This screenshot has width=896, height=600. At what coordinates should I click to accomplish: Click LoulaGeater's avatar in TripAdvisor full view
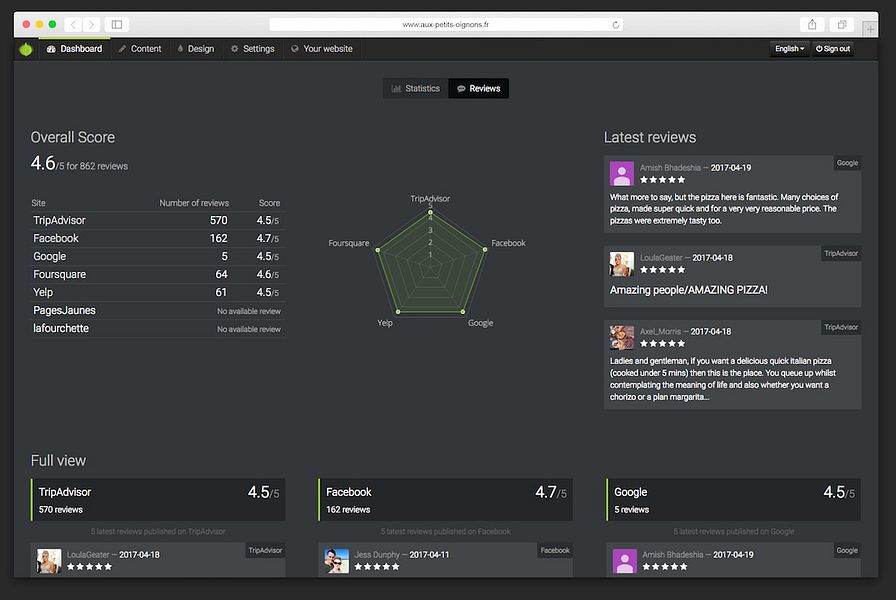tap(49, 561)
